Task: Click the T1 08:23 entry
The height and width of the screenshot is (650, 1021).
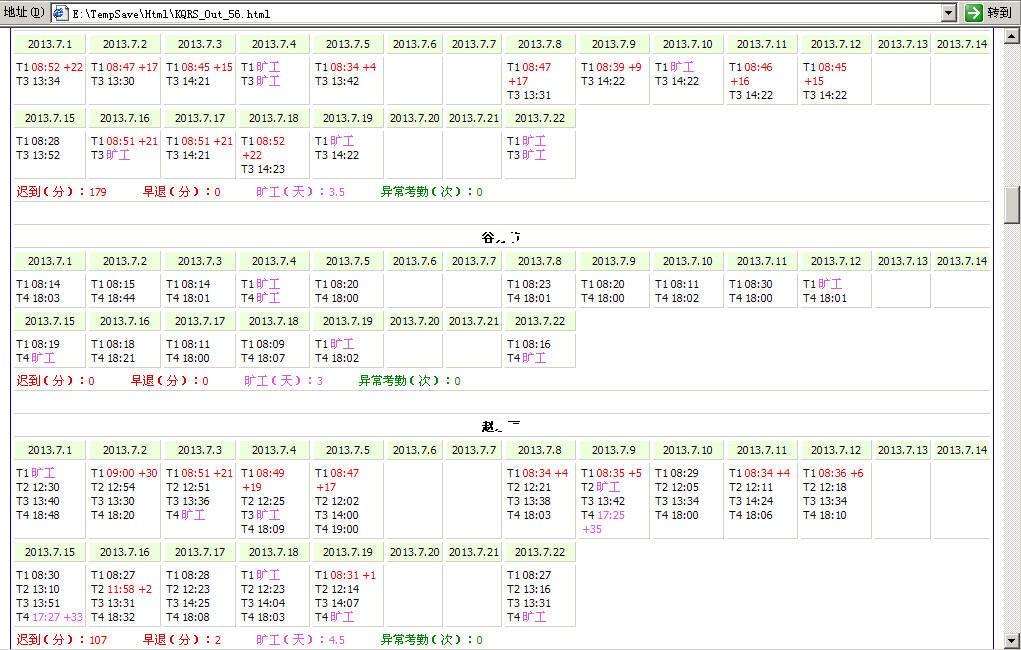Action: coord(529,285)
